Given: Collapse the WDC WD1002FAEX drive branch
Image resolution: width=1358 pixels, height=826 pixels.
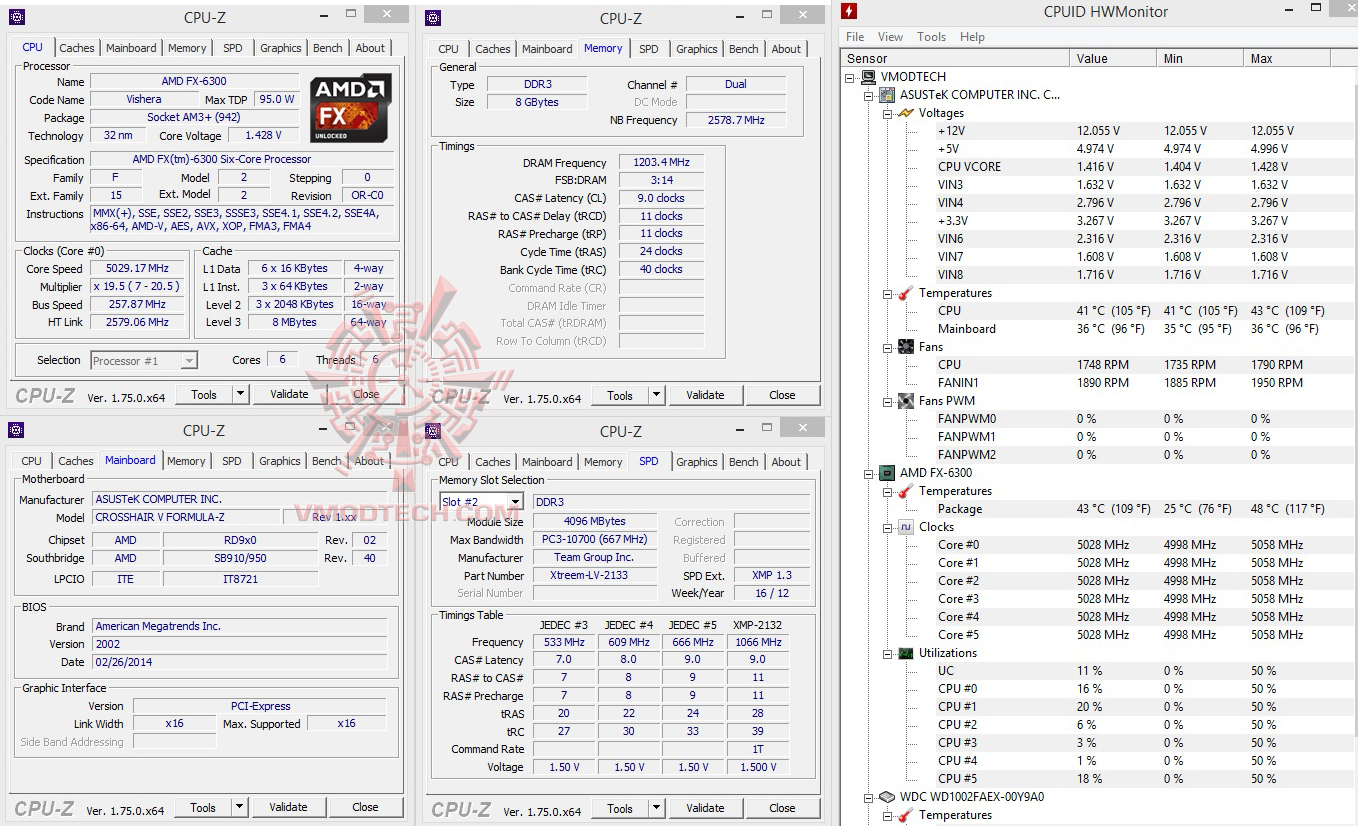Looking at the screenshot, I should point(869,797).
